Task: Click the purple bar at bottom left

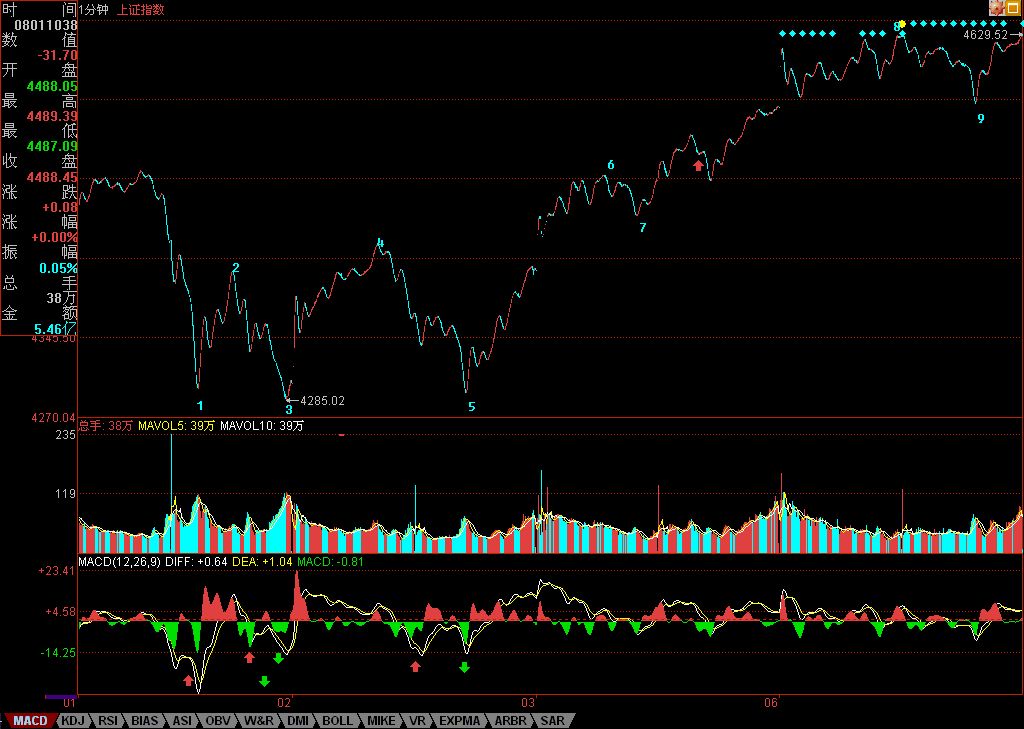Action: (x=61, y=696)
